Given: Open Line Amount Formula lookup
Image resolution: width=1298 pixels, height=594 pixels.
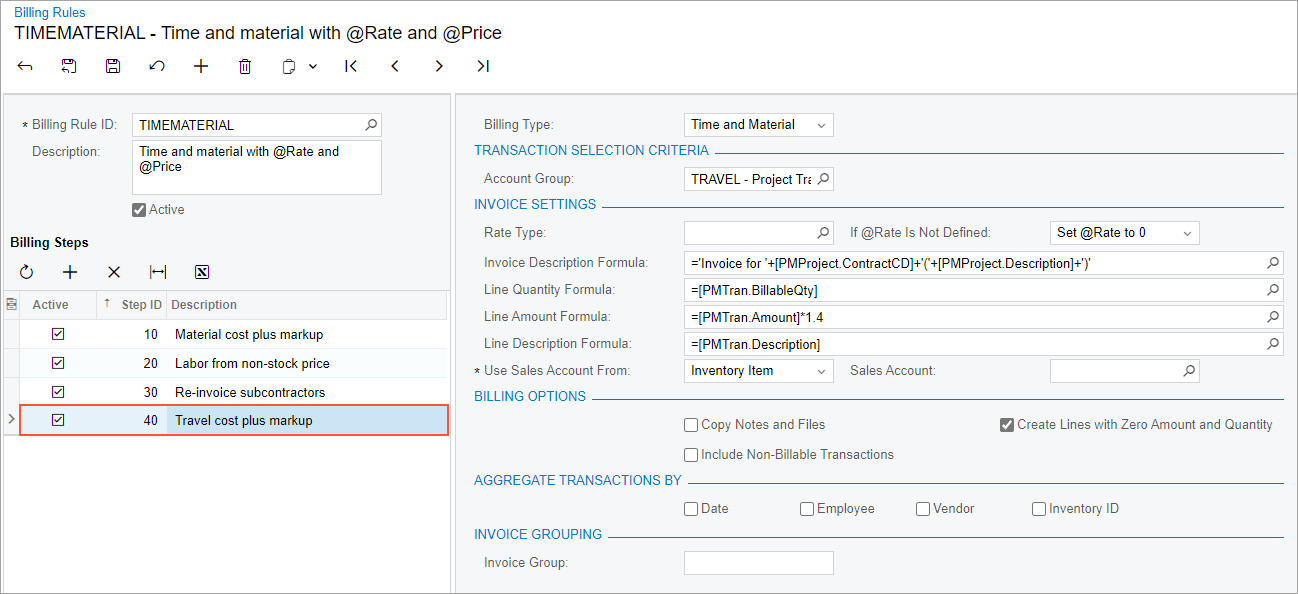Looking at the screenshot, I should (1273, 317).
